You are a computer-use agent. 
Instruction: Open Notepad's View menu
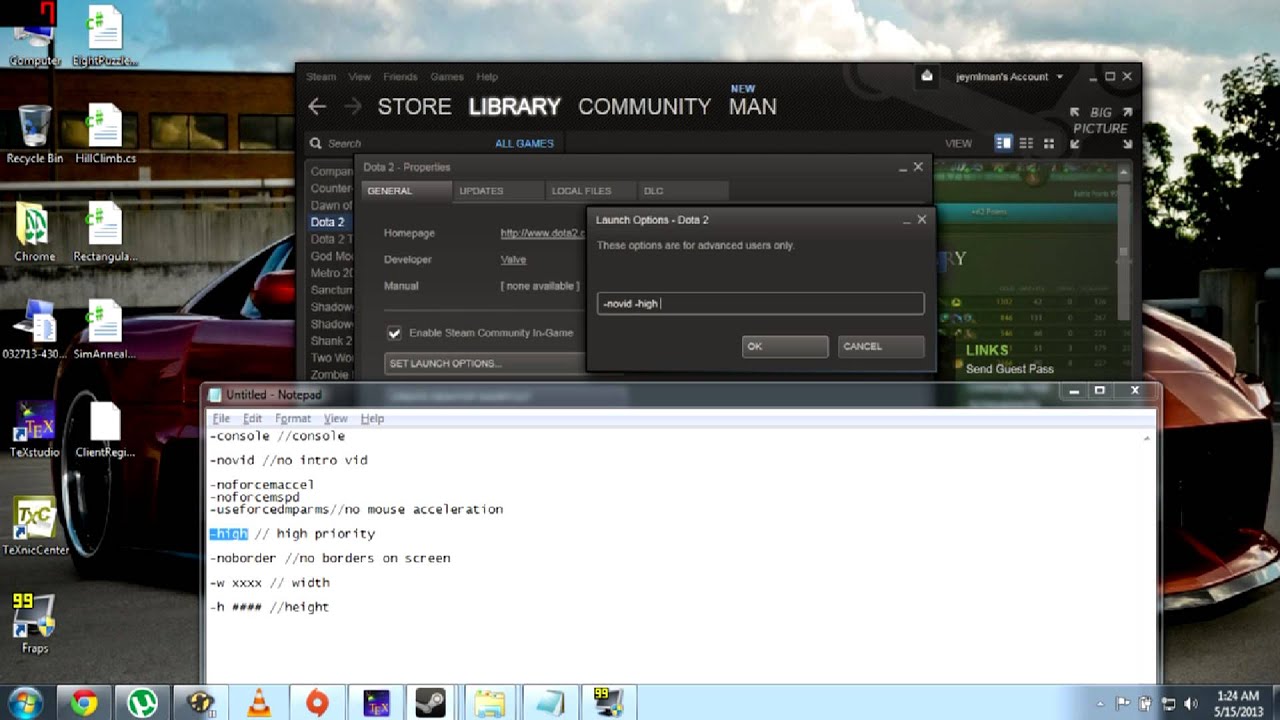pyautogui.click(x=335, y=418)
